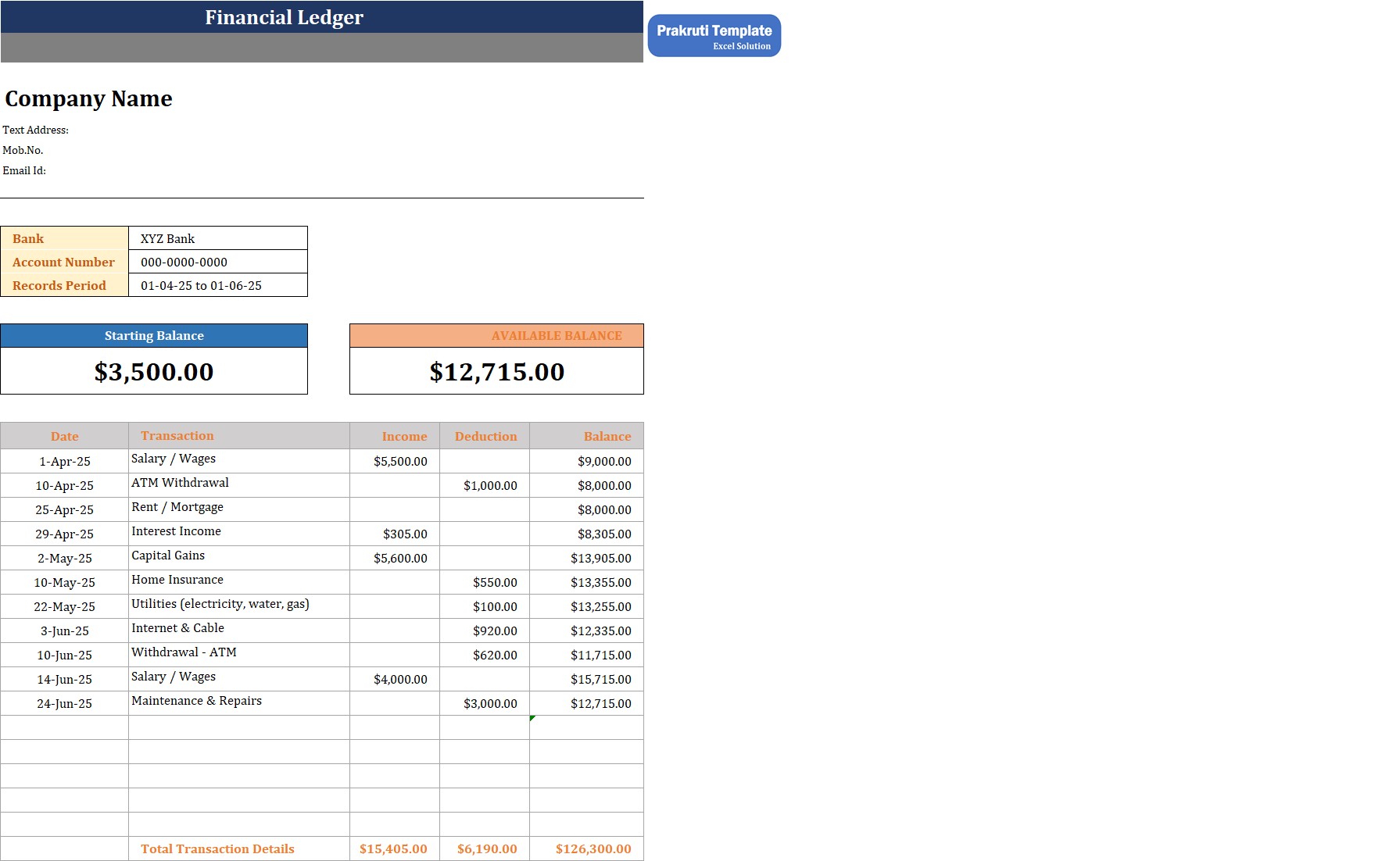Select the $305.00 income cell
This screenshot has height=861, width=1400.
pyautogui.click(x=395, y=534)
